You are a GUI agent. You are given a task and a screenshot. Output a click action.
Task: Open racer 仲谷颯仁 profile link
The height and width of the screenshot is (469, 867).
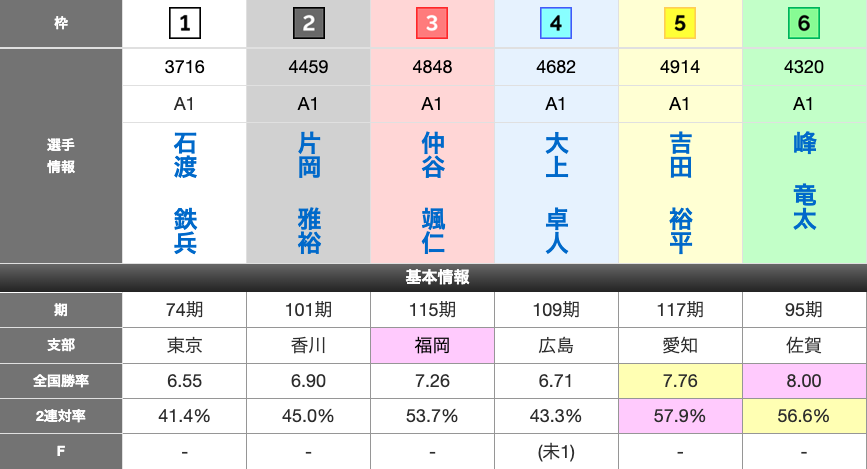433,193
